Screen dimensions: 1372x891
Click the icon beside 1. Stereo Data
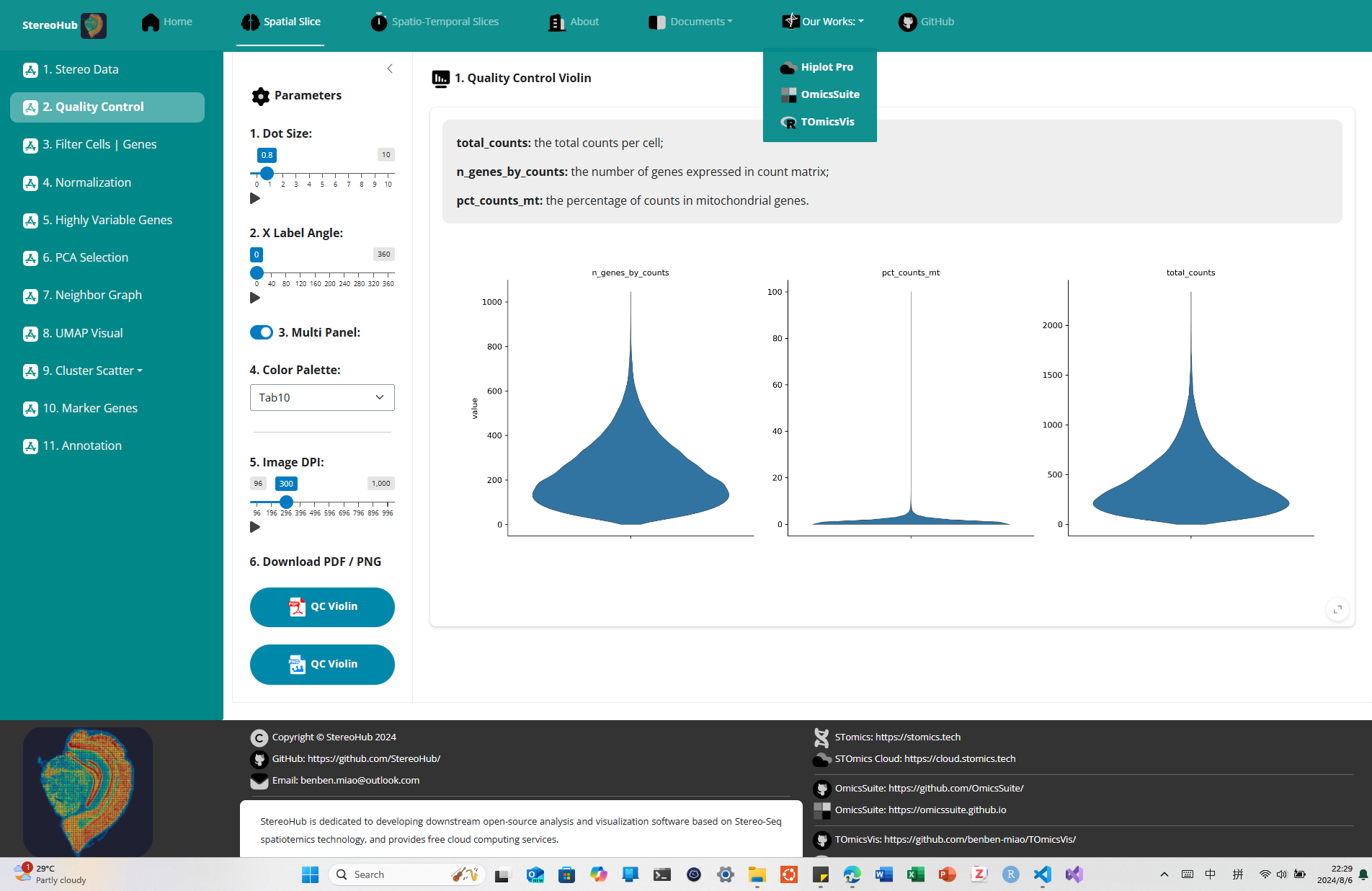tap(30, 70)
